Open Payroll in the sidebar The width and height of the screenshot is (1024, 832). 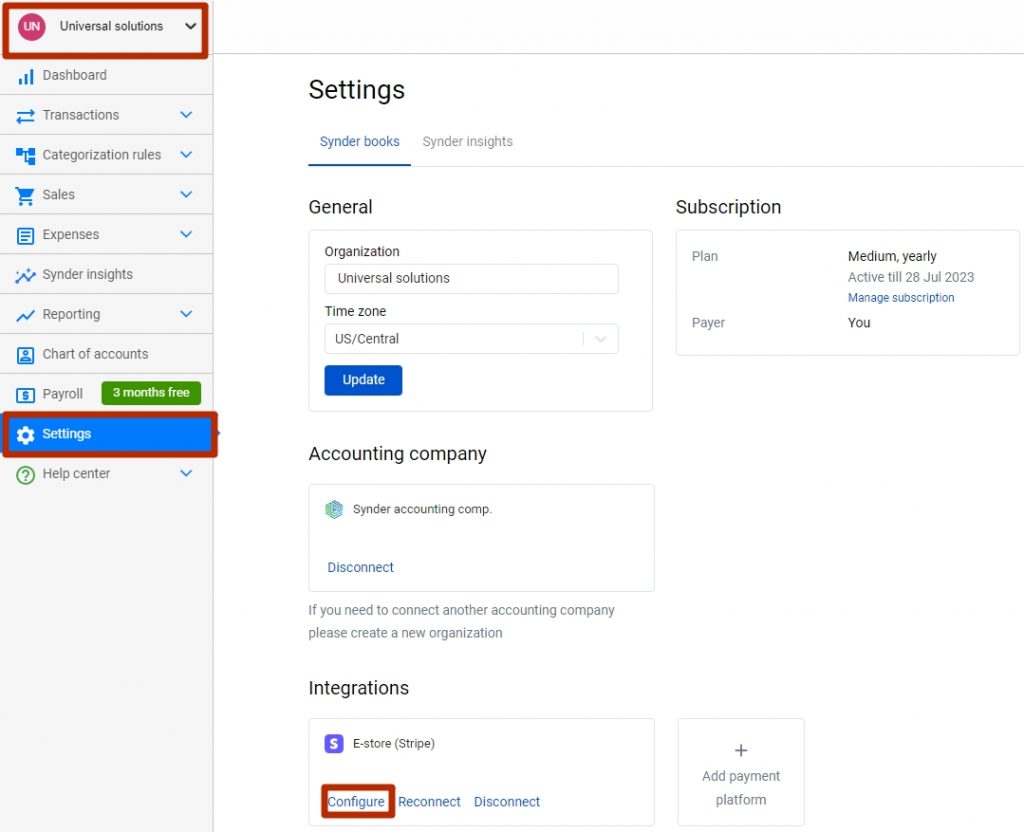pos(106,394)
